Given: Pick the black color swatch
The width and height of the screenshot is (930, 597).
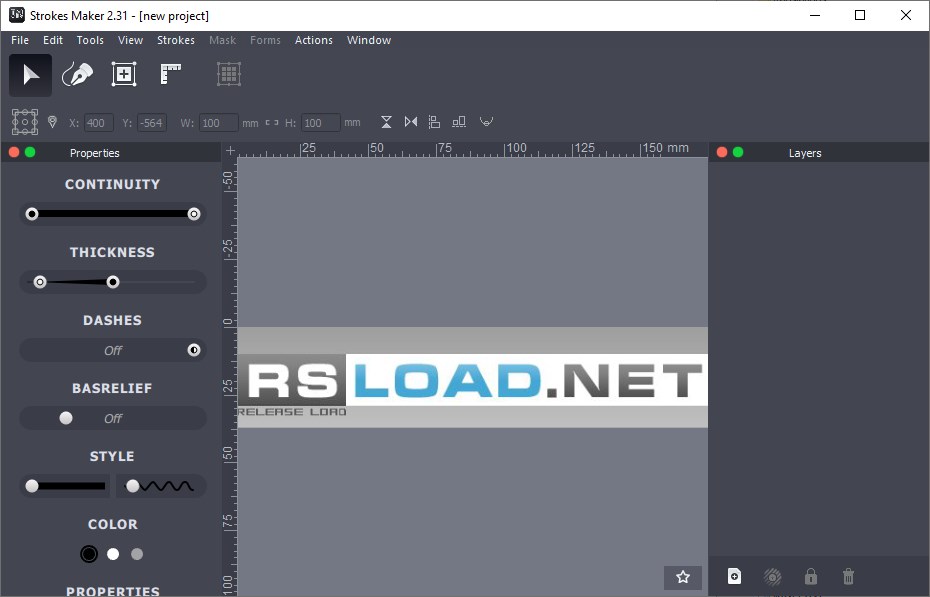Looking at the screenshot, I should [89, 554].
